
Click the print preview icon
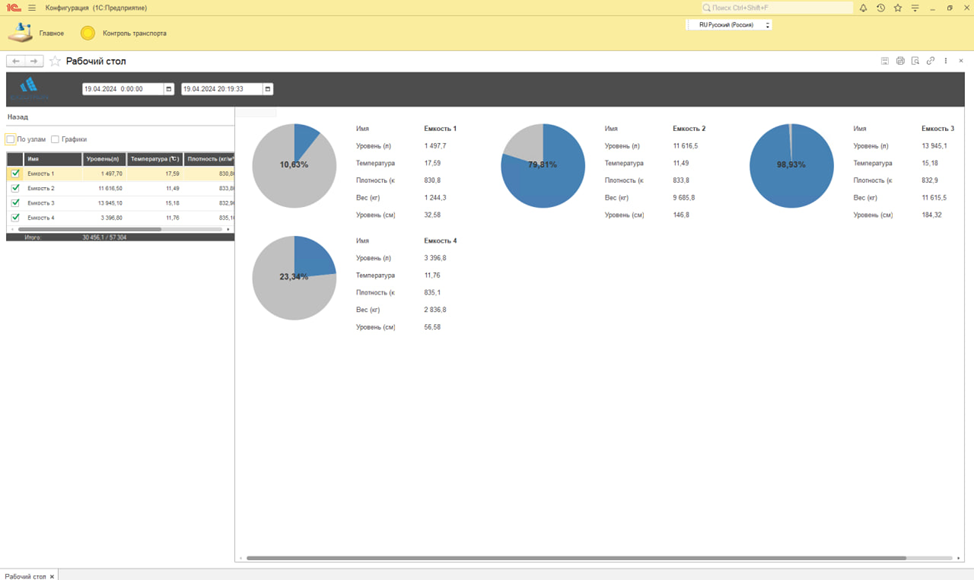click(915, 61)
